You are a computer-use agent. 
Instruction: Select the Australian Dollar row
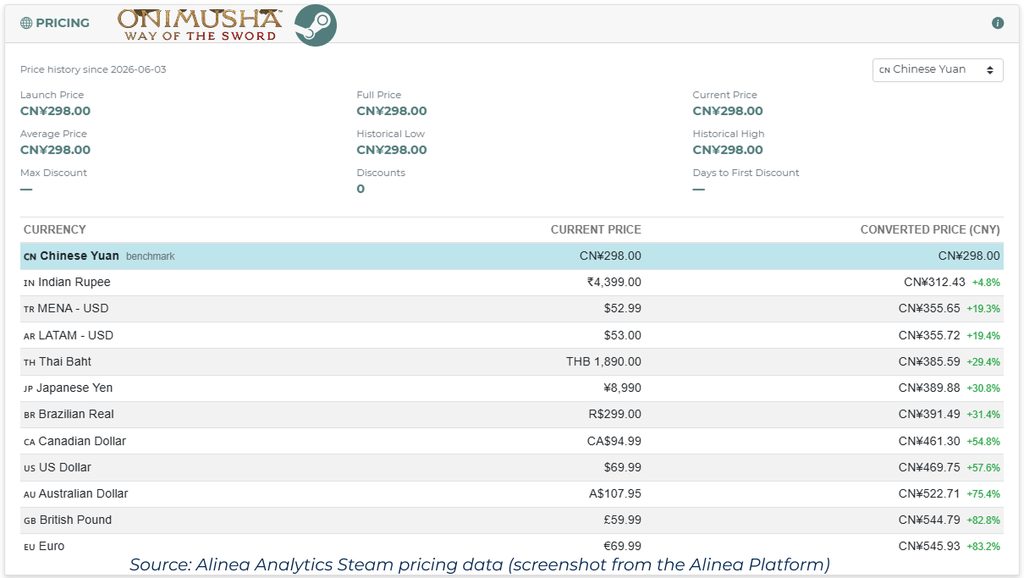tap(511, 494)
